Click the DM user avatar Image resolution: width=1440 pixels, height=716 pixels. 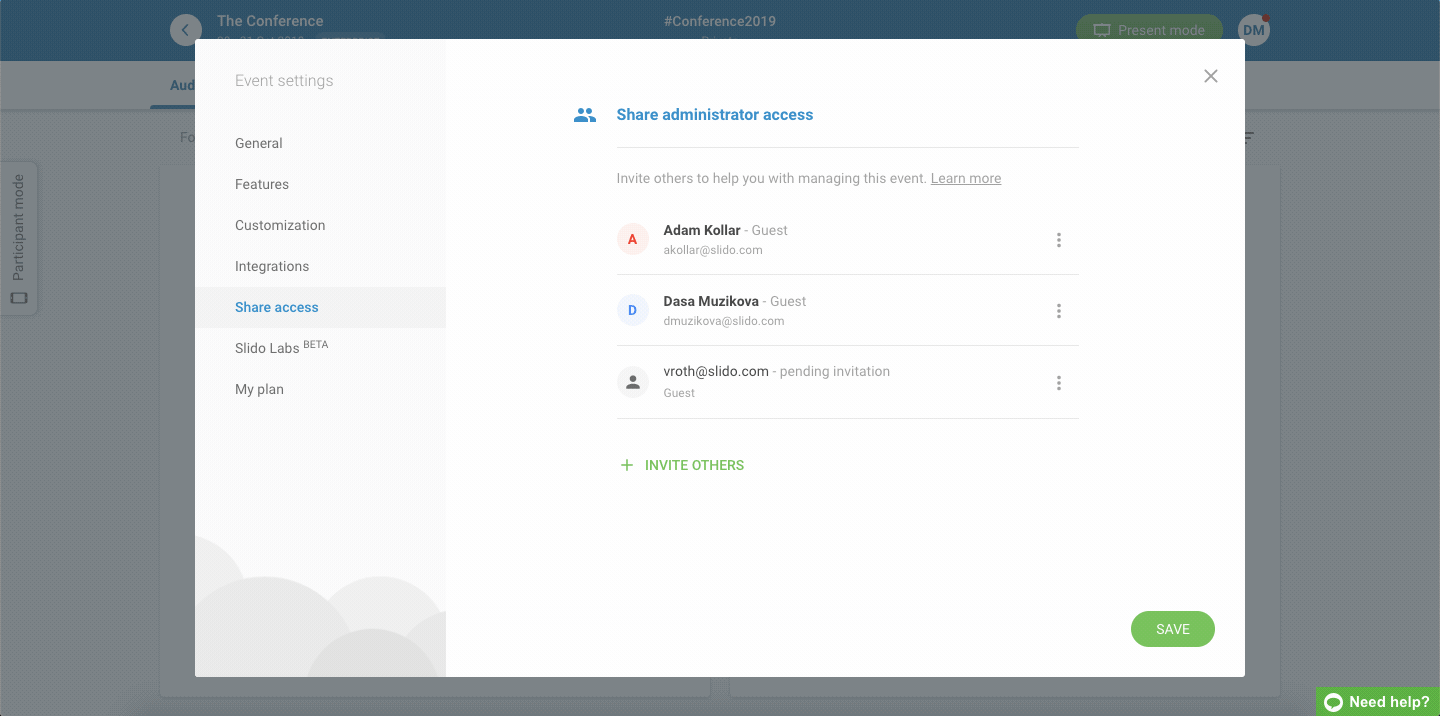[x=1254, y=30]
